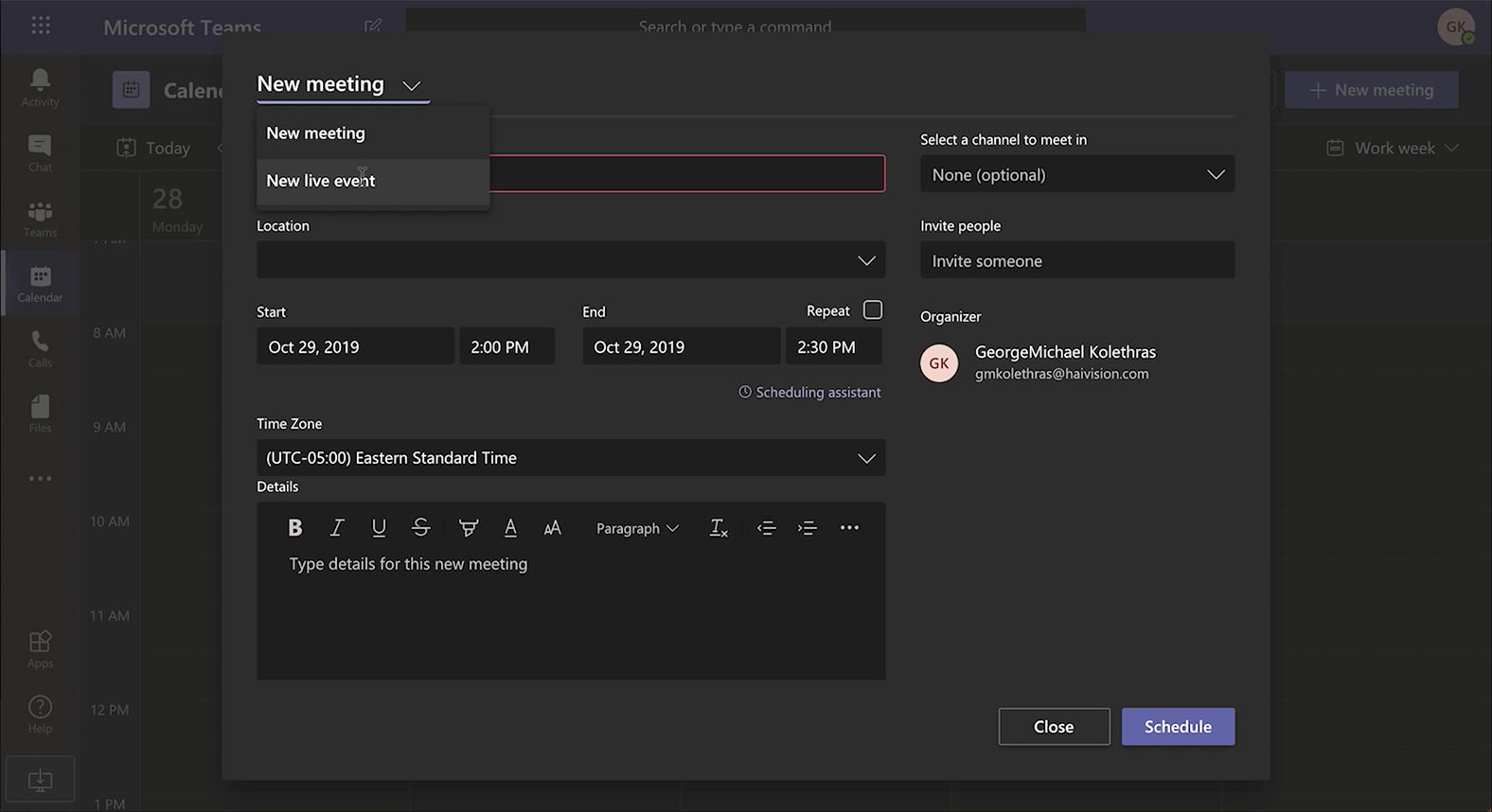The height and width of the screenshot is (812, 1492).
Task: Toggle italic formatting in Details
Action: click(336, 528)
